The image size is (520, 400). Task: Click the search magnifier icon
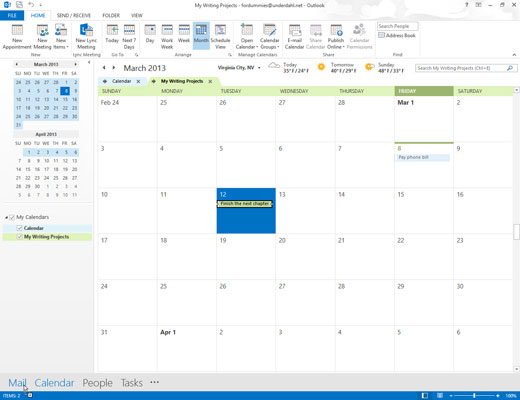pyautogui.click(x=510, y=68)
